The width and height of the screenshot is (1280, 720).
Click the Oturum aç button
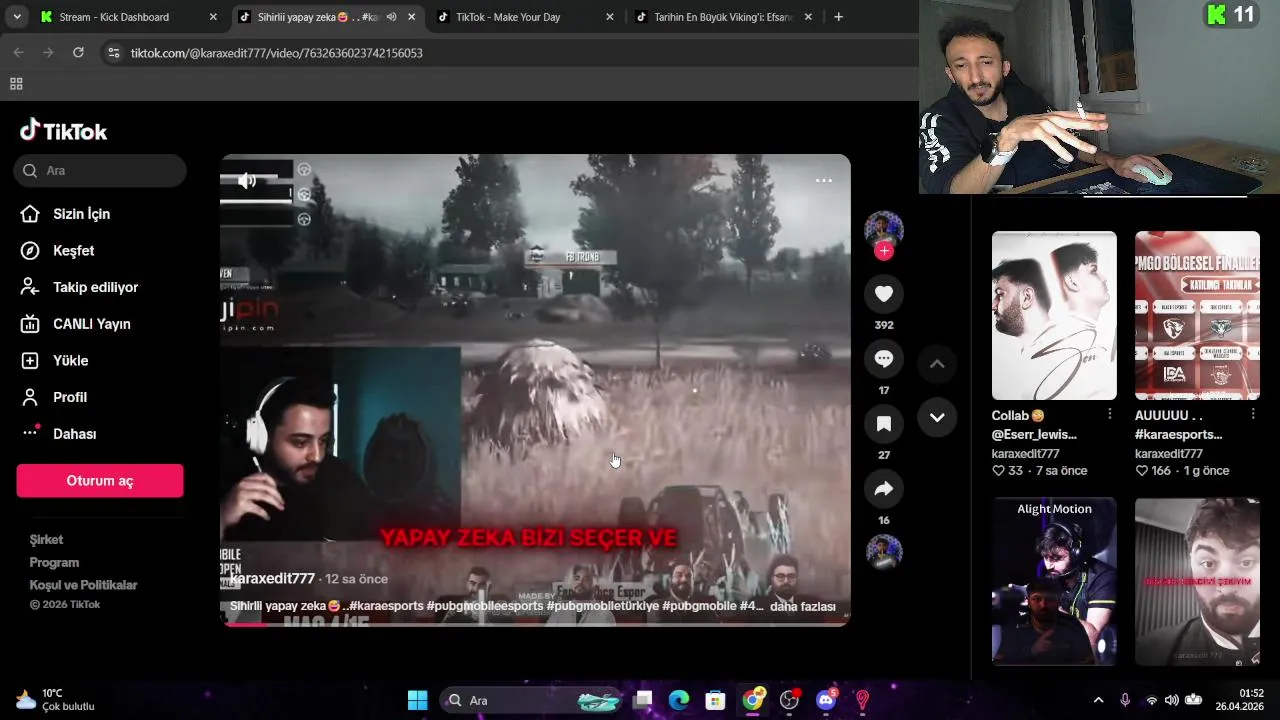tap(100, 481)
